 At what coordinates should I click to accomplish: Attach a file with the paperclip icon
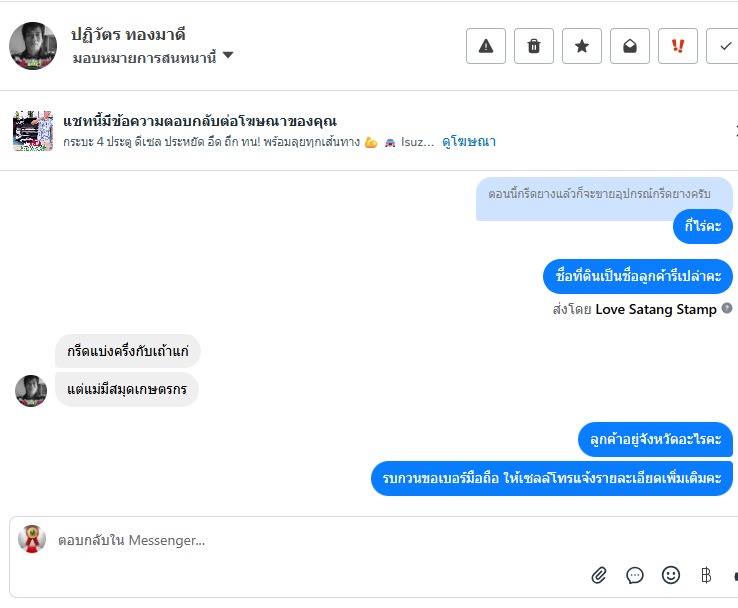coord(599,575)
